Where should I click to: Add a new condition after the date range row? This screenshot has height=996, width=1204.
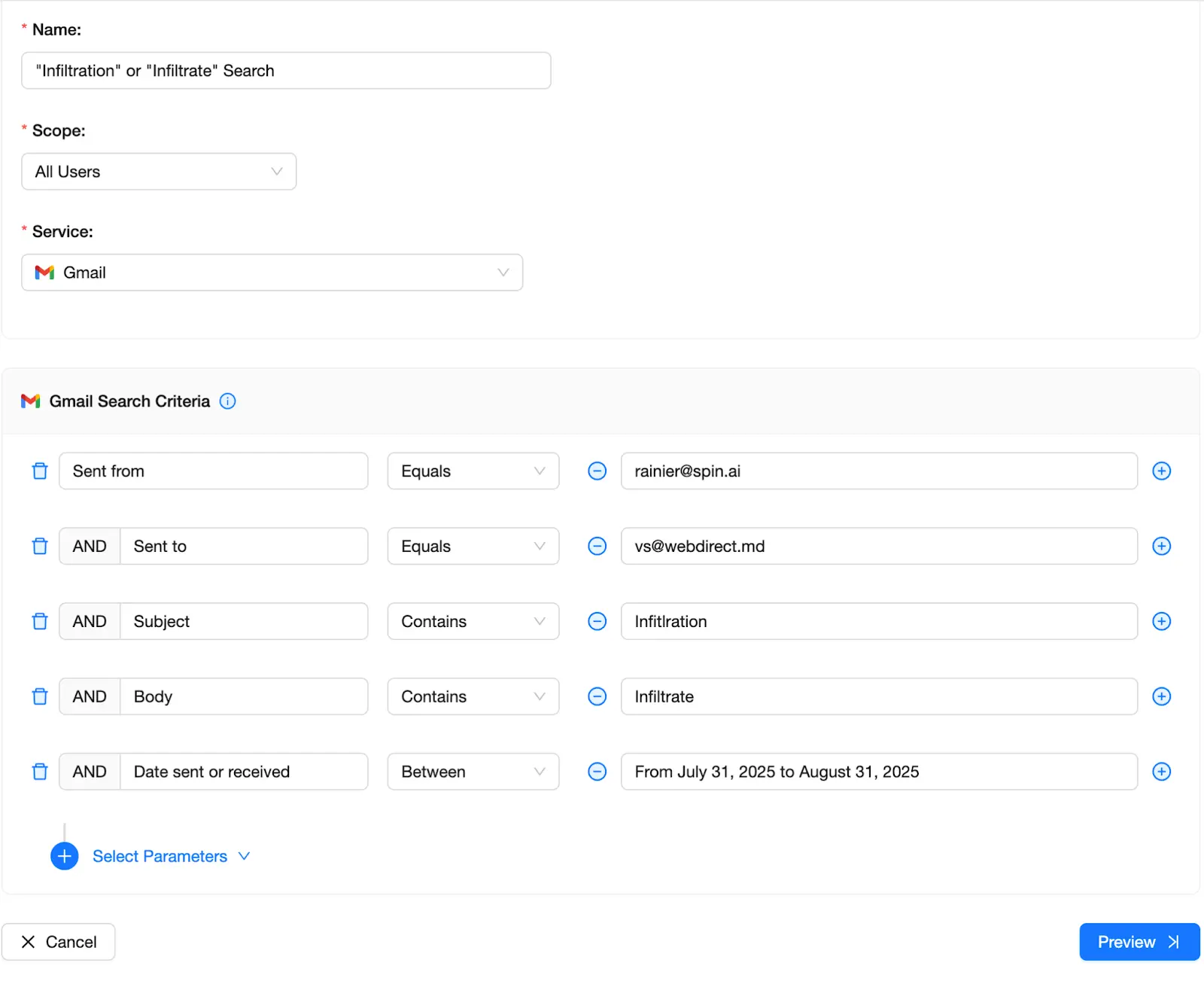tap(1161, 771)
